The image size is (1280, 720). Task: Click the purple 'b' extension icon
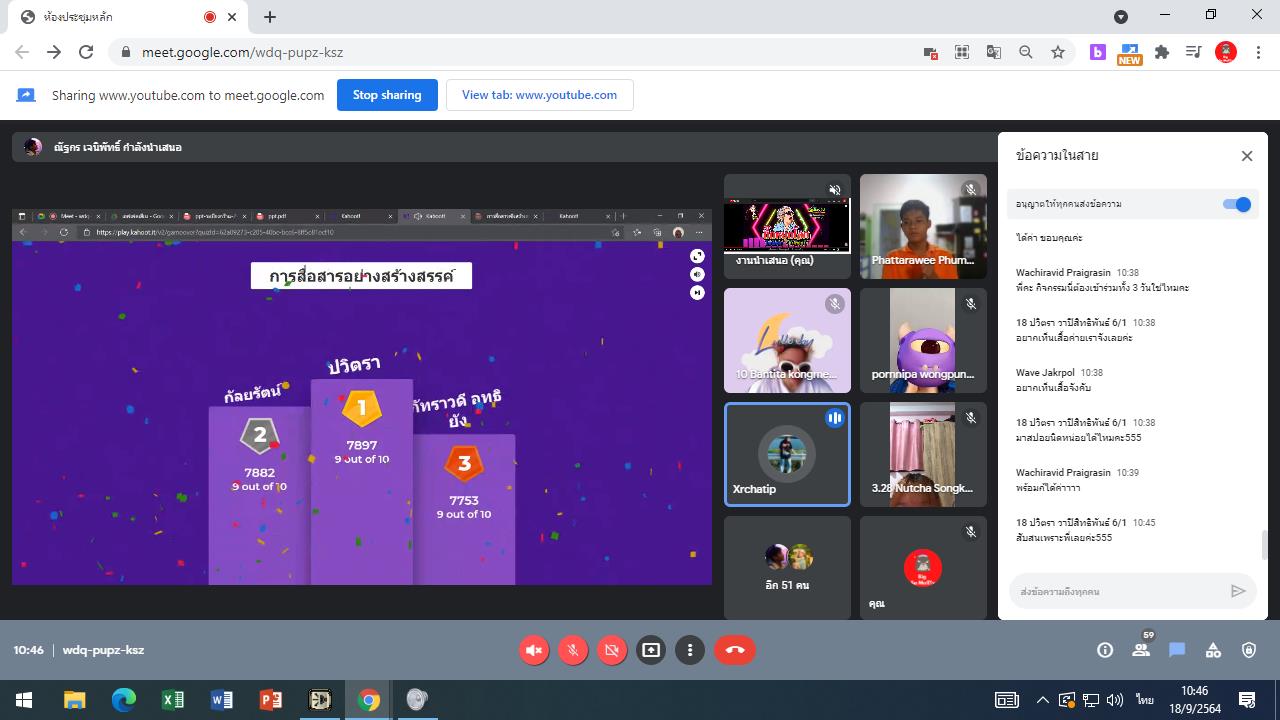click(x=1098, y=52)
